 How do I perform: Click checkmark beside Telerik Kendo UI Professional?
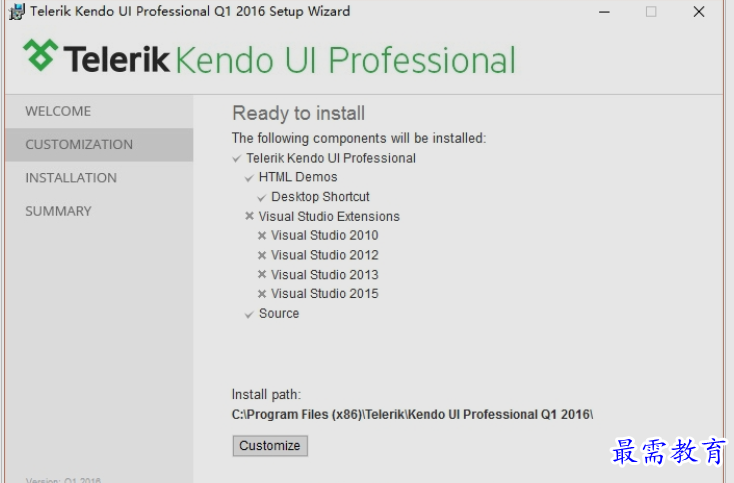click(x=237, y=159)
